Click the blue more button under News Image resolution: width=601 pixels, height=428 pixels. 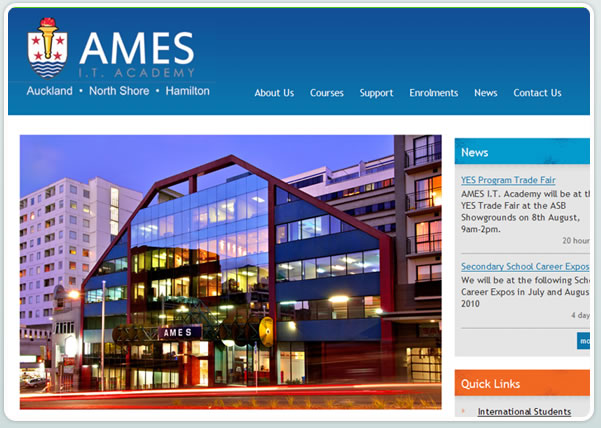click(583, 341)
